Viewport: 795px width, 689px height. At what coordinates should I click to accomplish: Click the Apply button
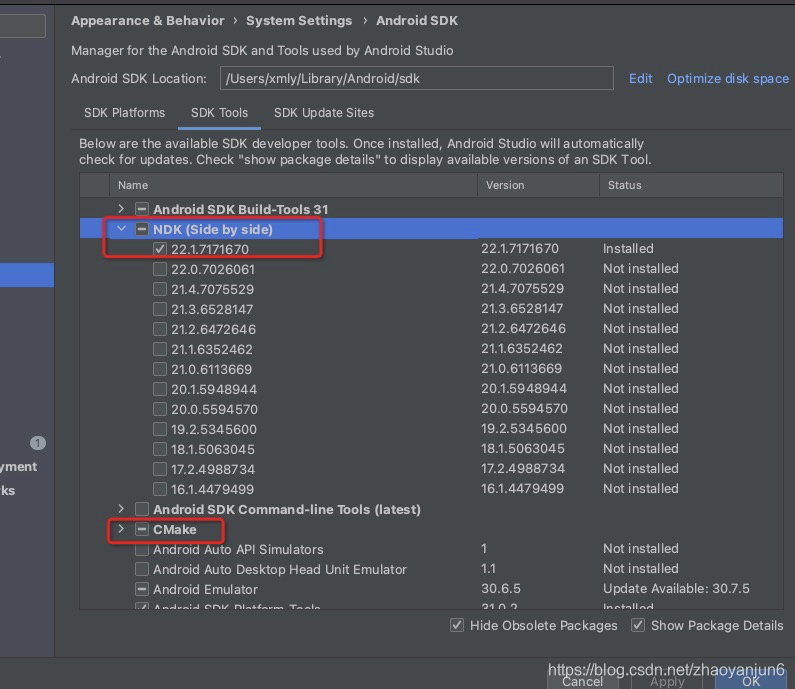(667, 681)
